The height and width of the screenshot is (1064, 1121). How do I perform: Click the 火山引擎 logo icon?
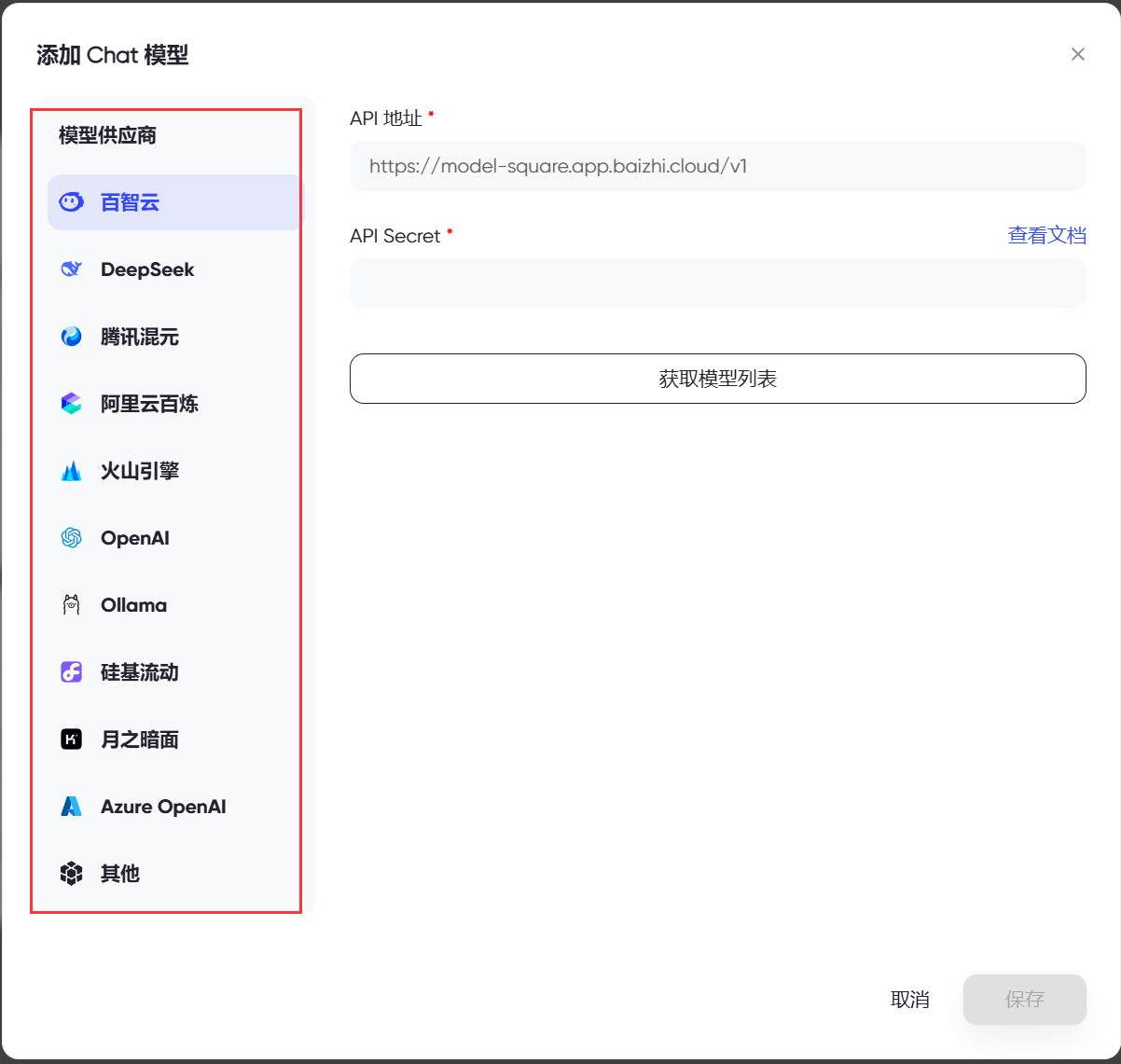pyautogui.click(x=72, y=471)
